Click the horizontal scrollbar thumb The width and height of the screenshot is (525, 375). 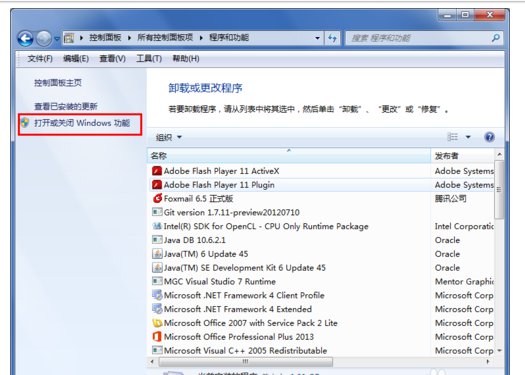click(x=245, y=362)
